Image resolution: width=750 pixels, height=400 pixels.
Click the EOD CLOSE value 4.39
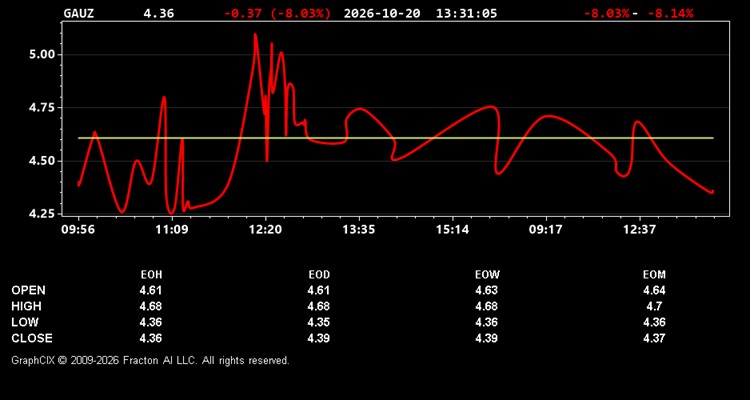point(319,338)
